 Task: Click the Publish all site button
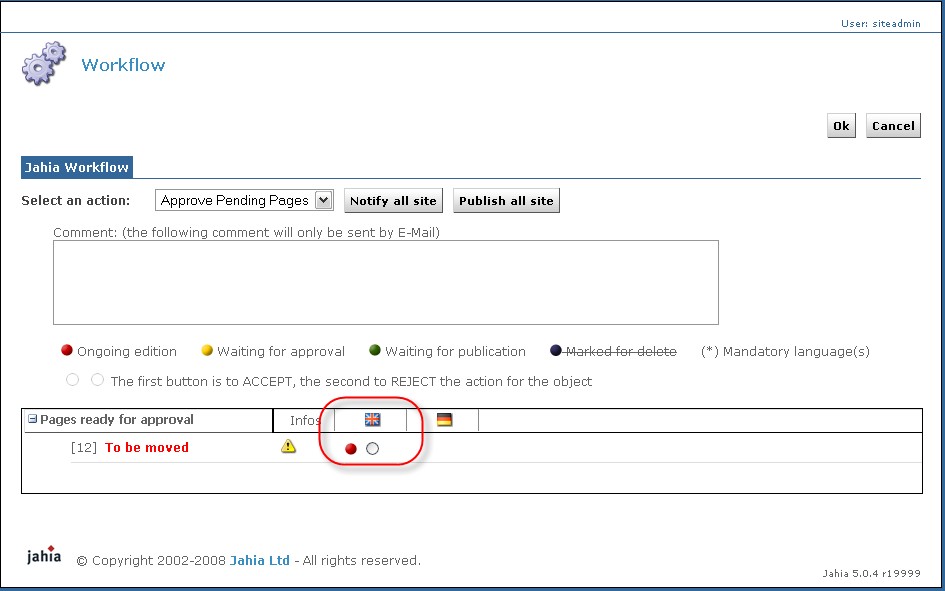[x=506, y=201]
